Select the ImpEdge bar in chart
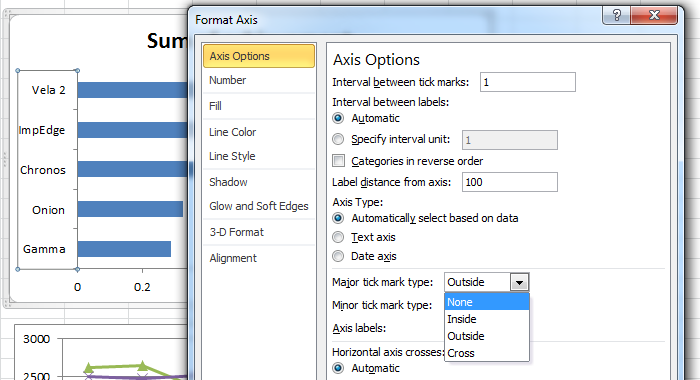Viewport: 700px width, 380px height. pyautogui.click(x=133, y=130)
